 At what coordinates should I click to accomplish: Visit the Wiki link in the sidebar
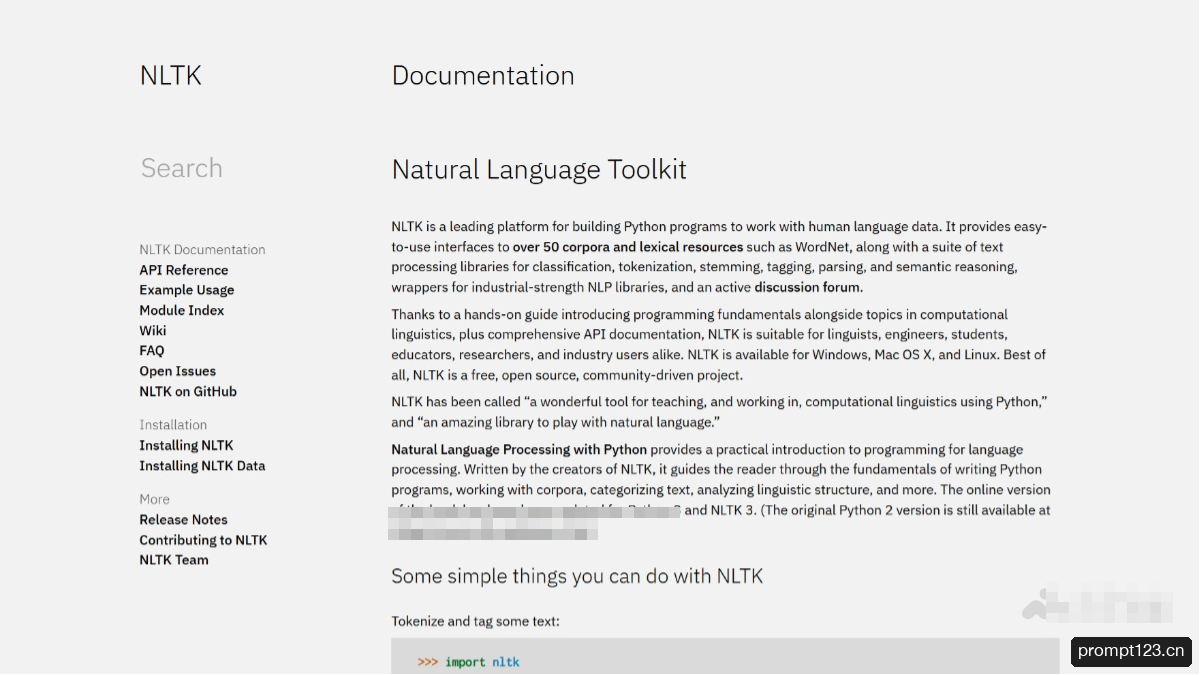(153, 331)
